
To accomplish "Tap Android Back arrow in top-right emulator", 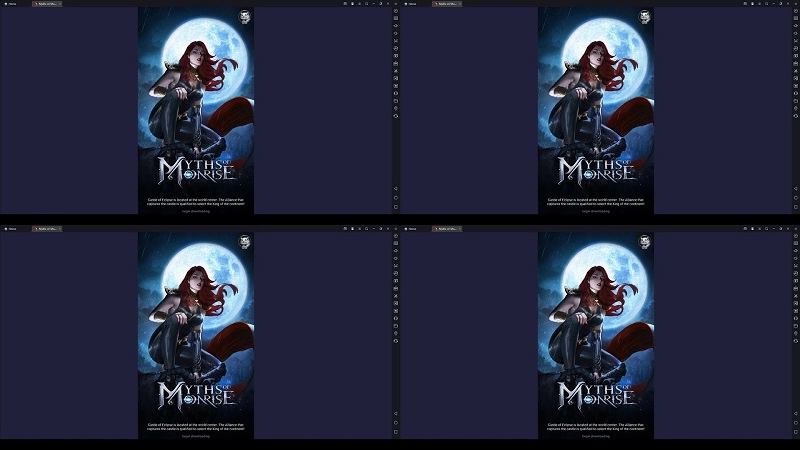I will [796, 189].
